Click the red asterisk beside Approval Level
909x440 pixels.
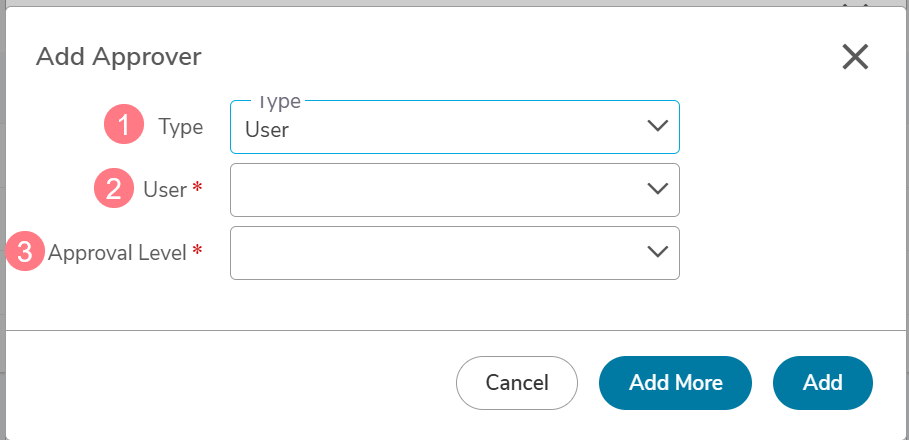(198, 250)
